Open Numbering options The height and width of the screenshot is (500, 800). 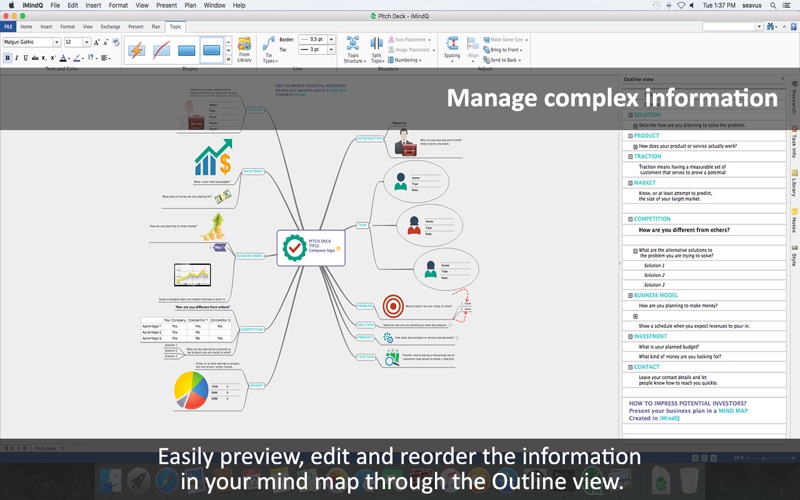pos(405,60)
